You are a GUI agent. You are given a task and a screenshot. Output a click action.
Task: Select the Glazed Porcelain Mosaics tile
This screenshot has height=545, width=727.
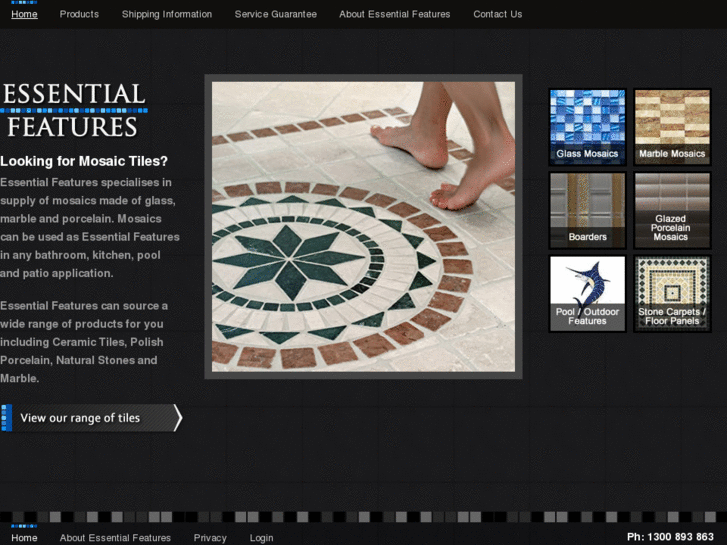point(671,209)
